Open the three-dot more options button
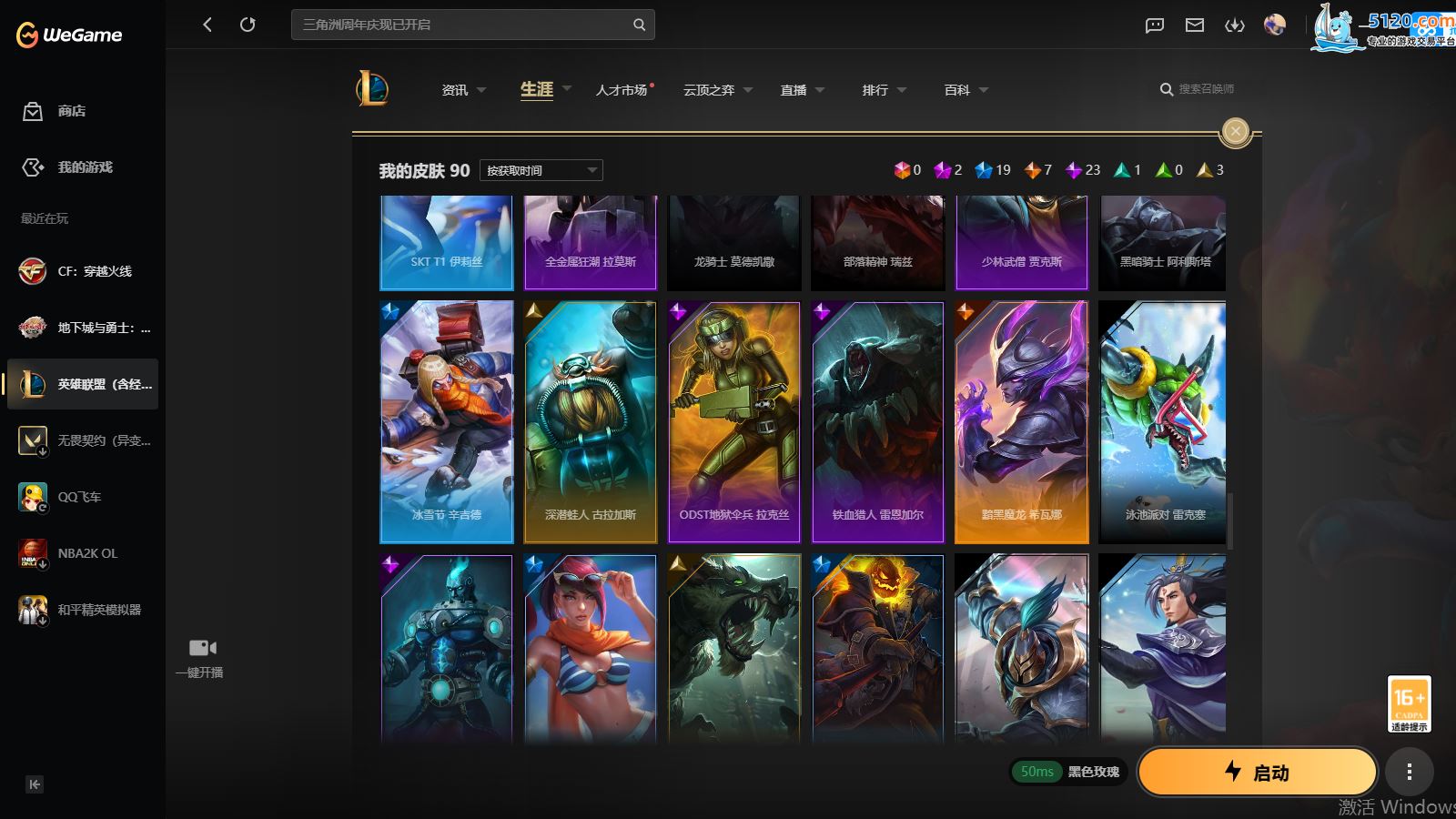 click(x=1410, y=773)
